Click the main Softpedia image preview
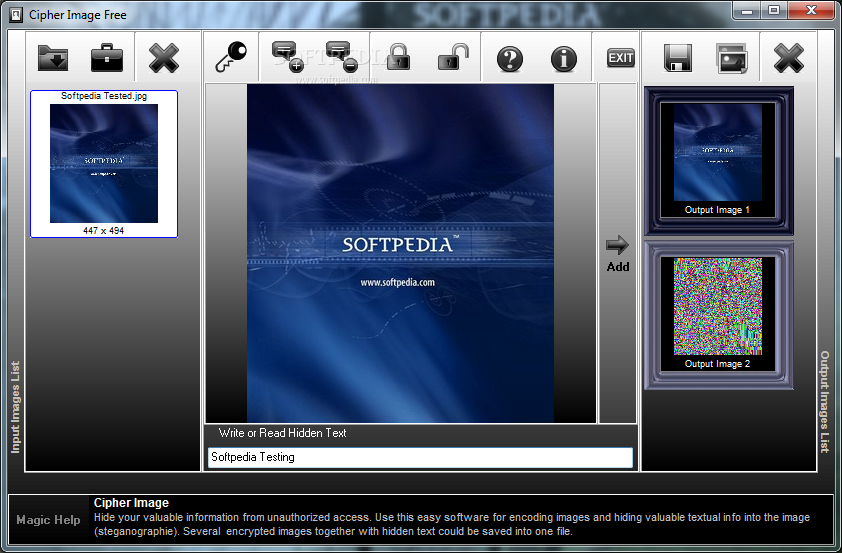Viewport: 842px width, 553px height. pos(400,253)
